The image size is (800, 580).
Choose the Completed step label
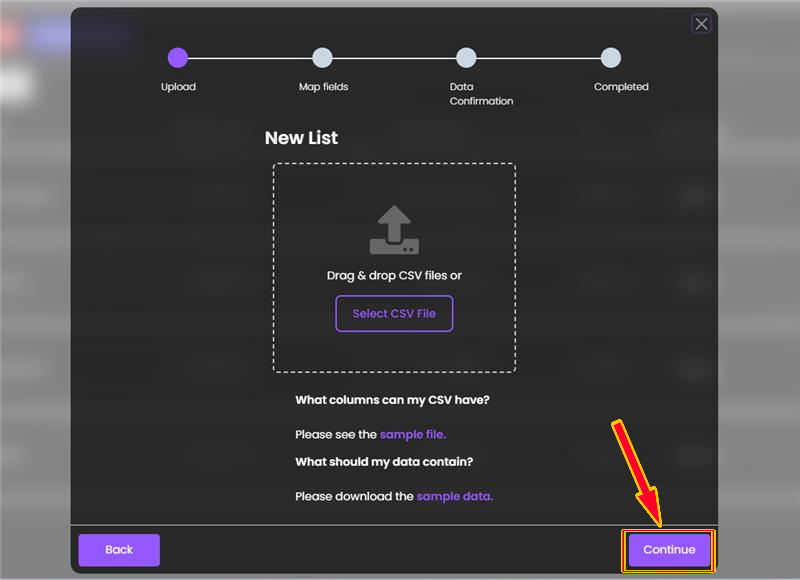621,87
